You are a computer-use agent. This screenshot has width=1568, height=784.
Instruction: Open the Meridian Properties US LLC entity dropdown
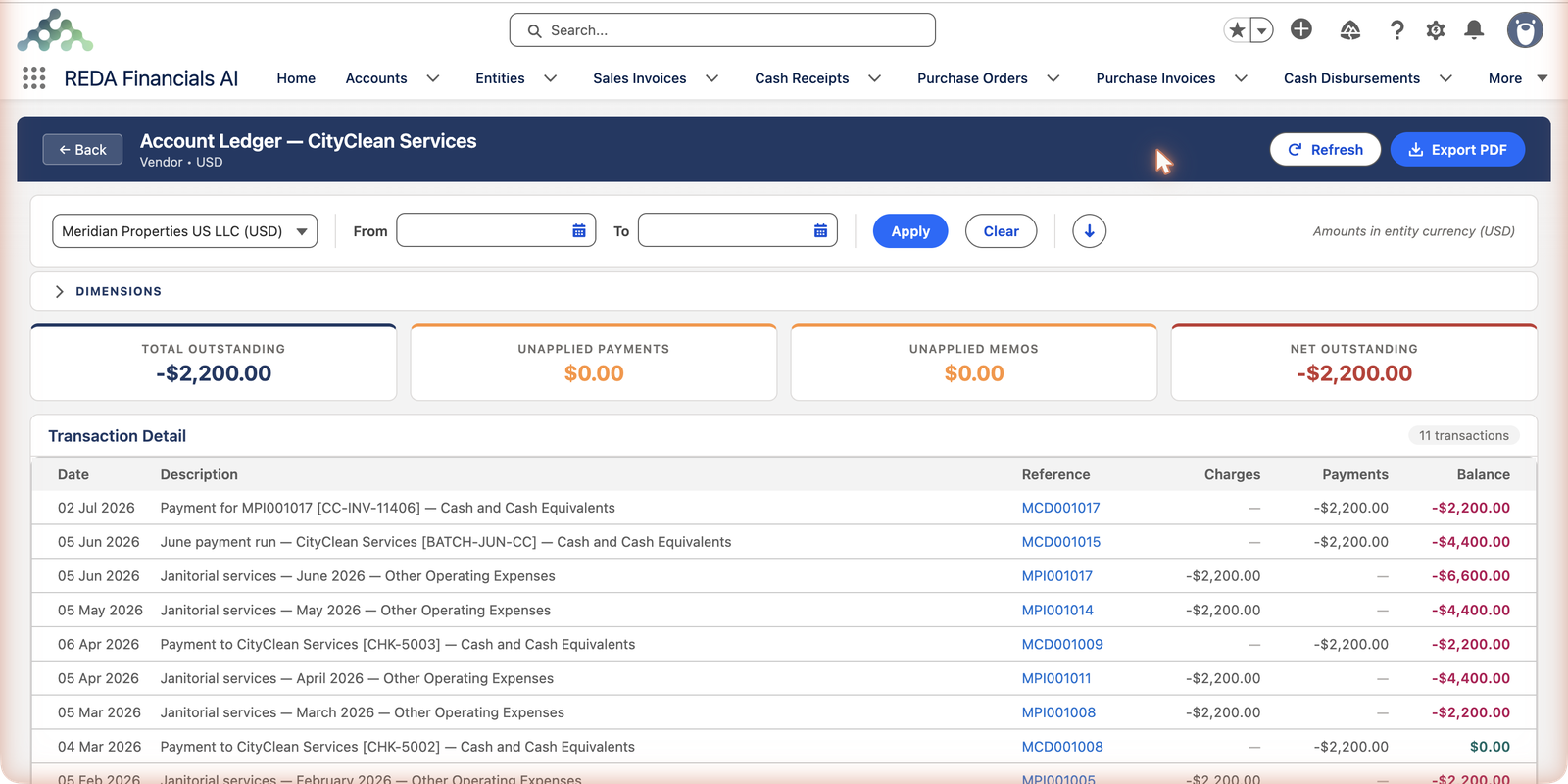tap(184, 231)
